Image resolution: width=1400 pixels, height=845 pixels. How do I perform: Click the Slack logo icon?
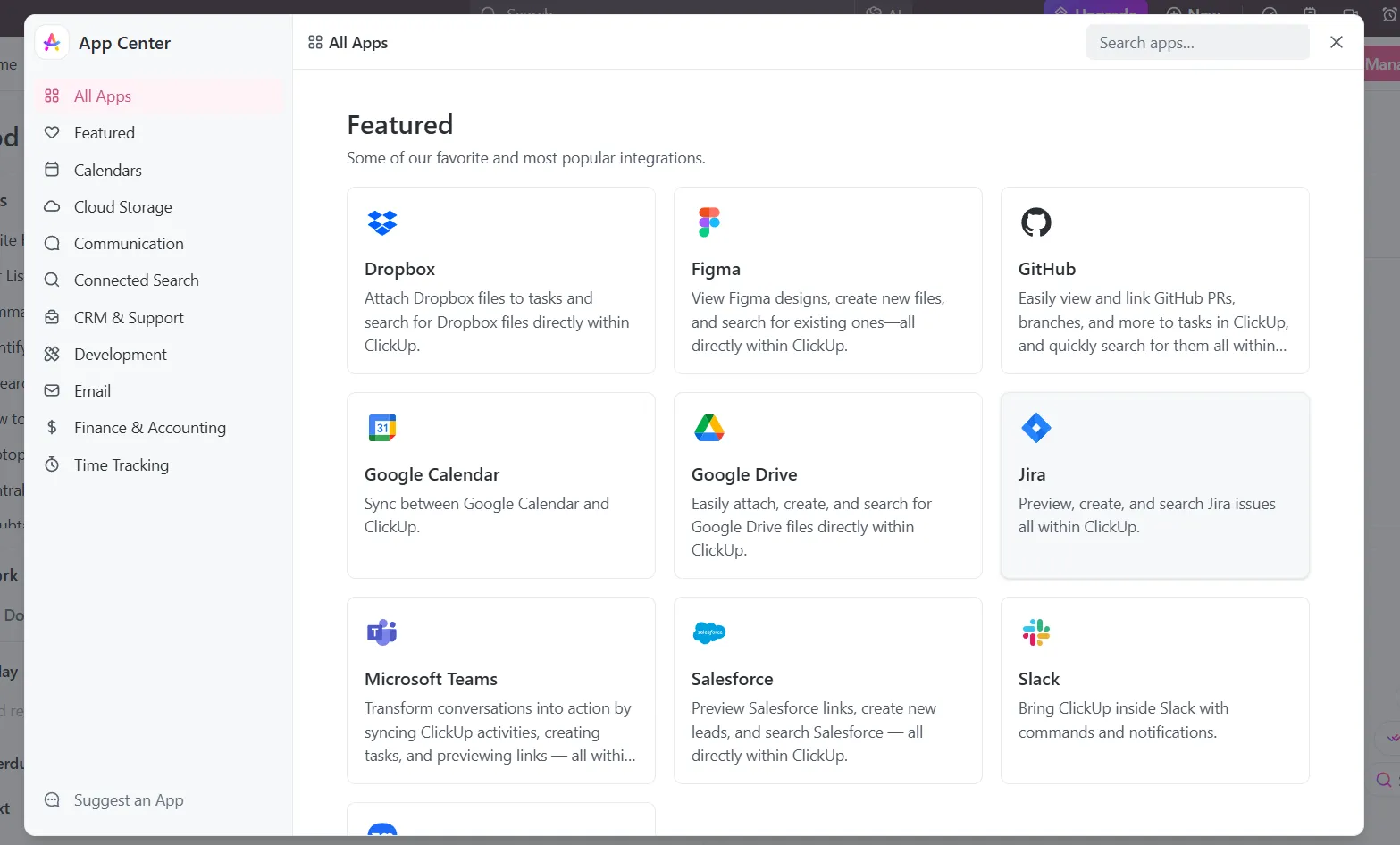point(1036,632)
